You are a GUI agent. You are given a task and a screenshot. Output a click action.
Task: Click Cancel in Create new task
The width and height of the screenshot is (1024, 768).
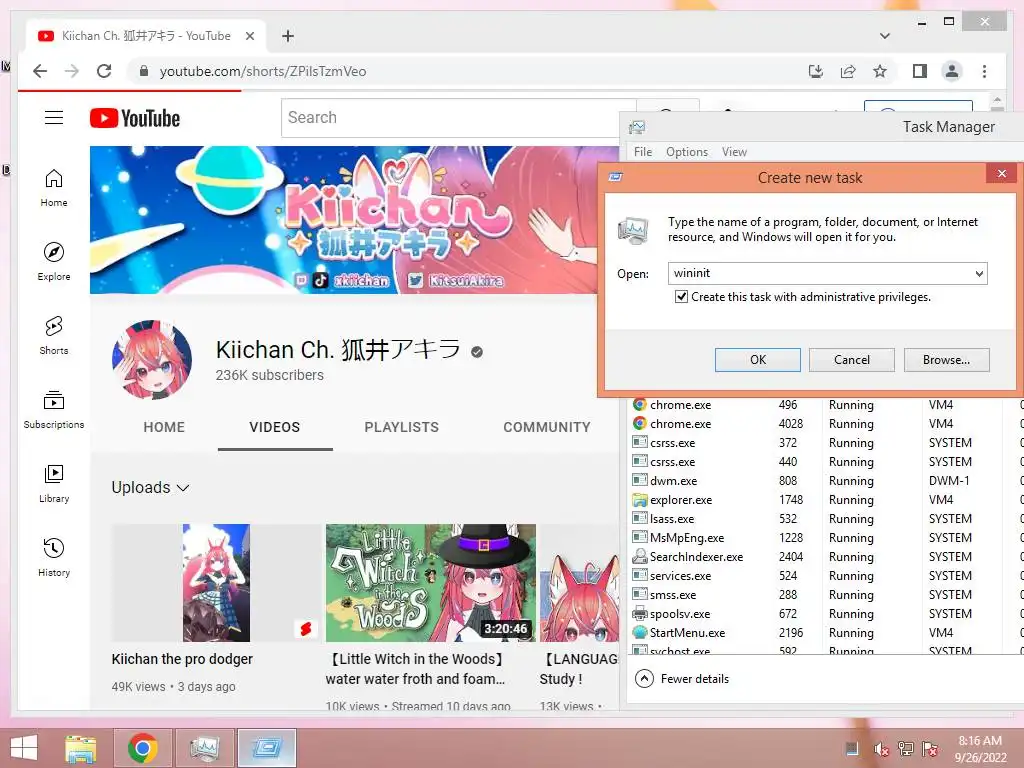click(x=852, y=360)
